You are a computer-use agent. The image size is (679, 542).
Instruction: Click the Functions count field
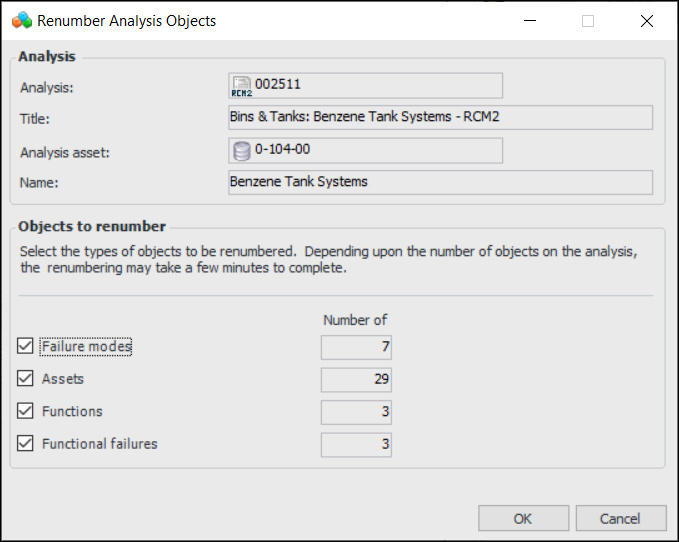tap(356, 412)
